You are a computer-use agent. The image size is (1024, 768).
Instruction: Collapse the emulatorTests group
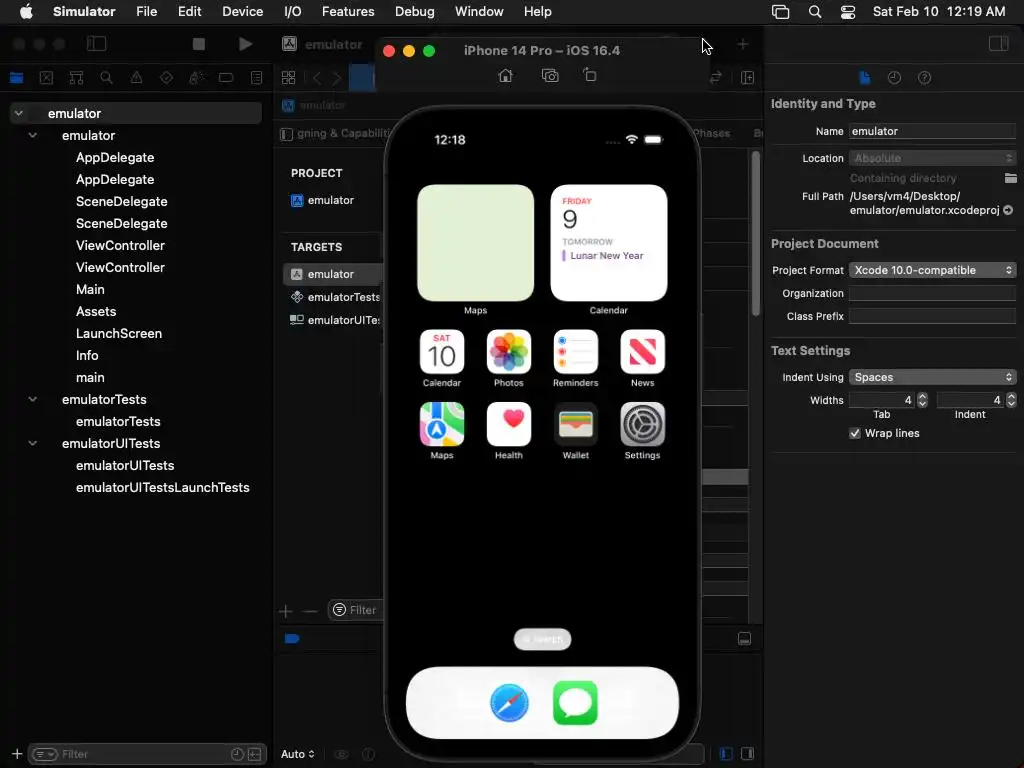33,399
